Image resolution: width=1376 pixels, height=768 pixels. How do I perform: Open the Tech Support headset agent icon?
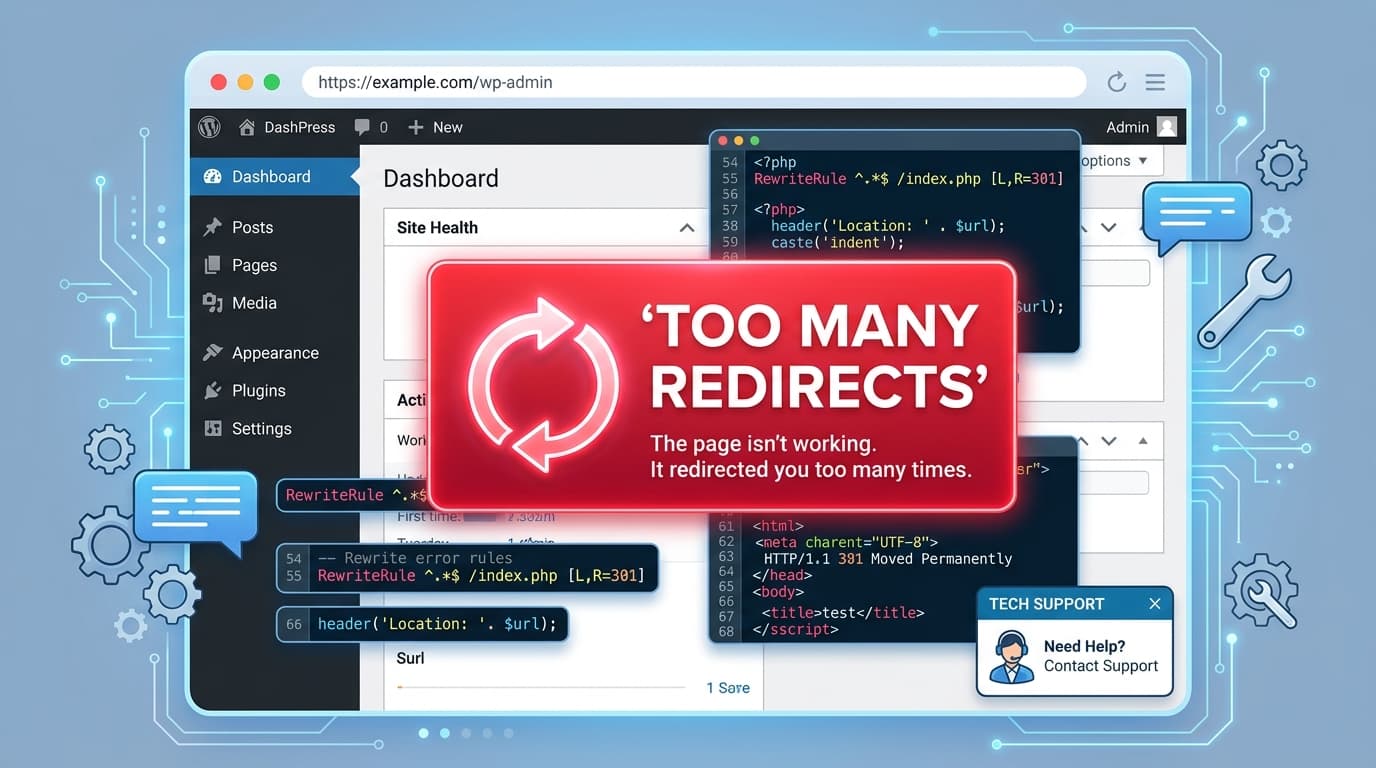[x=1011, y=655]
